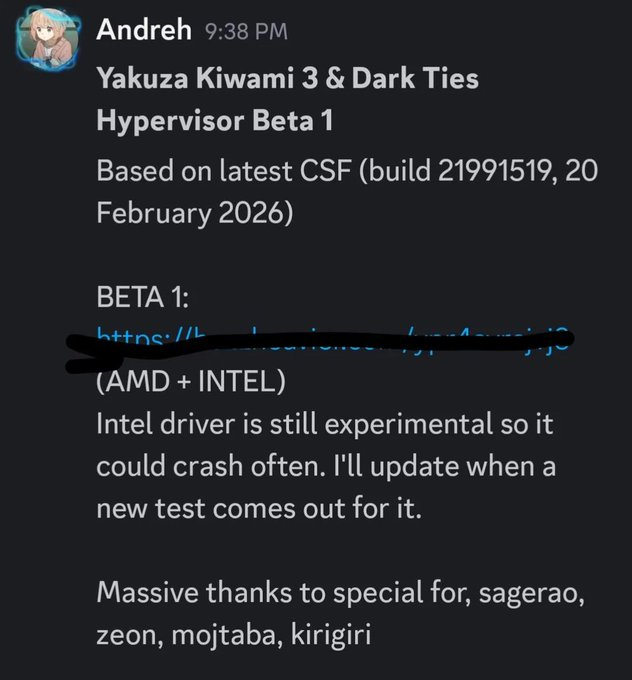Click the 9:38 PM message timestamp
The width and height of the screenshot is (632, 680).
(x=244, y=32)
